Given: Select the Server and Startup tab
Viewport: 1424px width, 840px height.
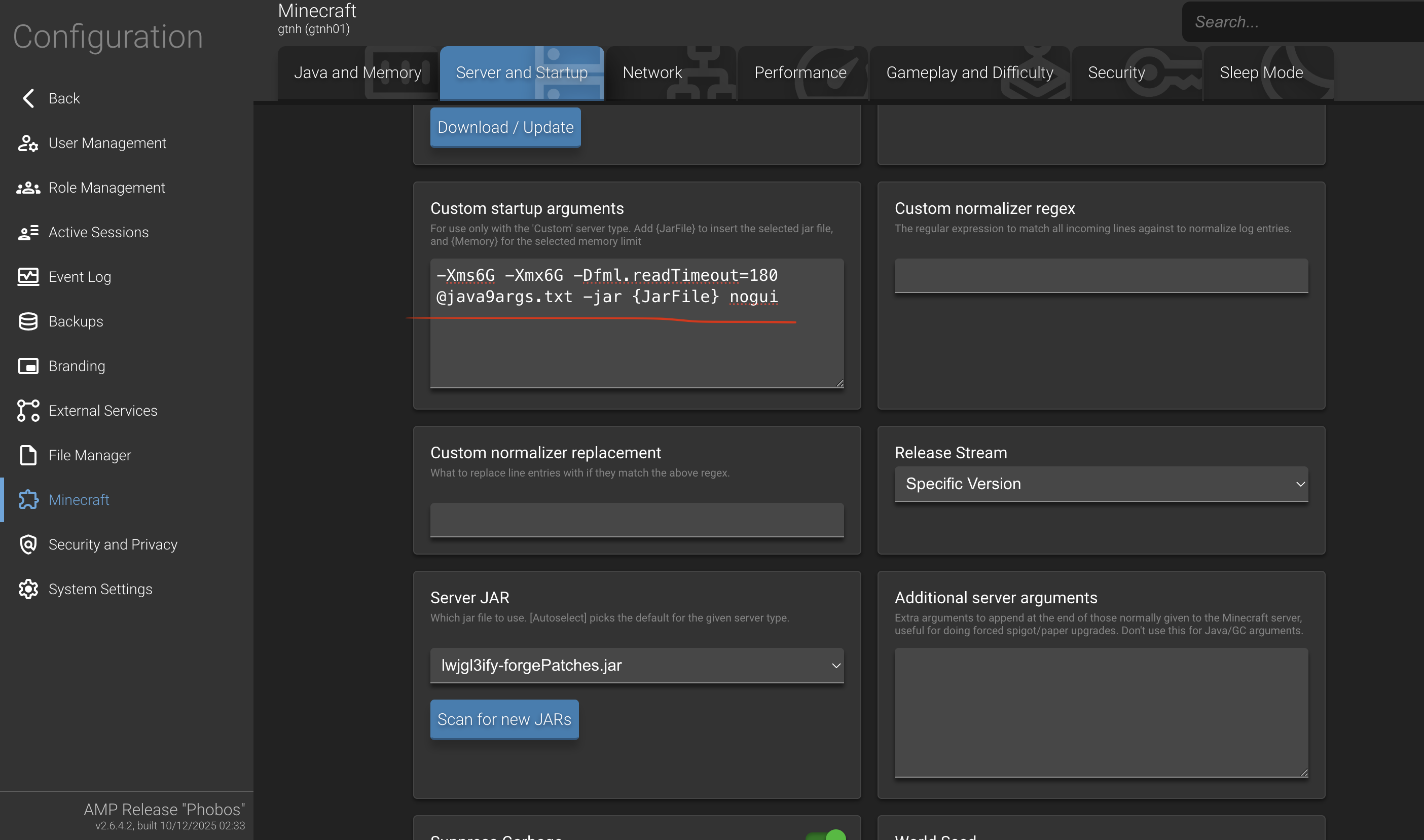Looking at the screenshot, I should pos(522,73).
